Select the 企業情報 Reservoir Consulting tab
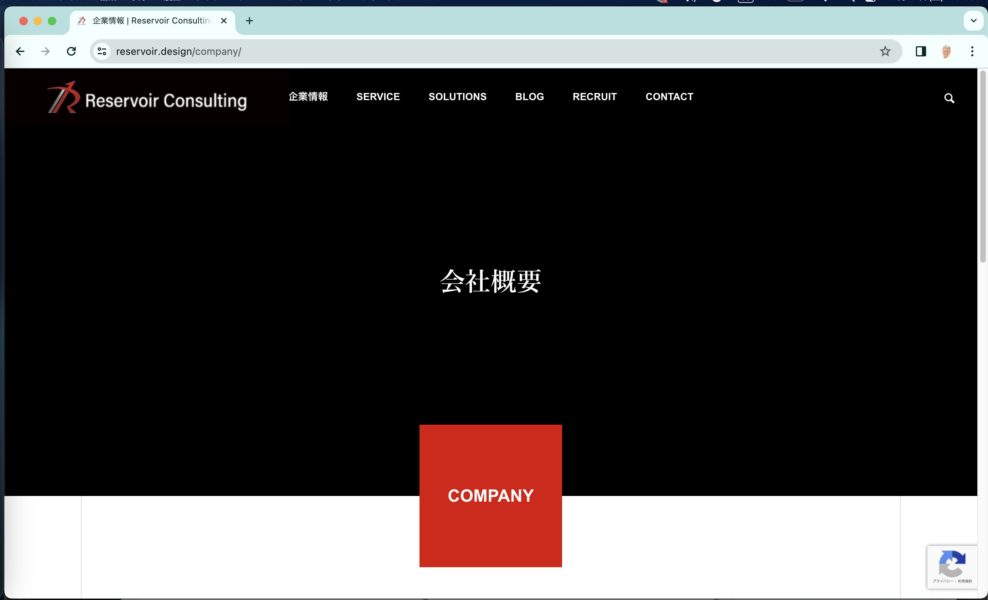This screenshot has height=600, width=988. point(152,21)
